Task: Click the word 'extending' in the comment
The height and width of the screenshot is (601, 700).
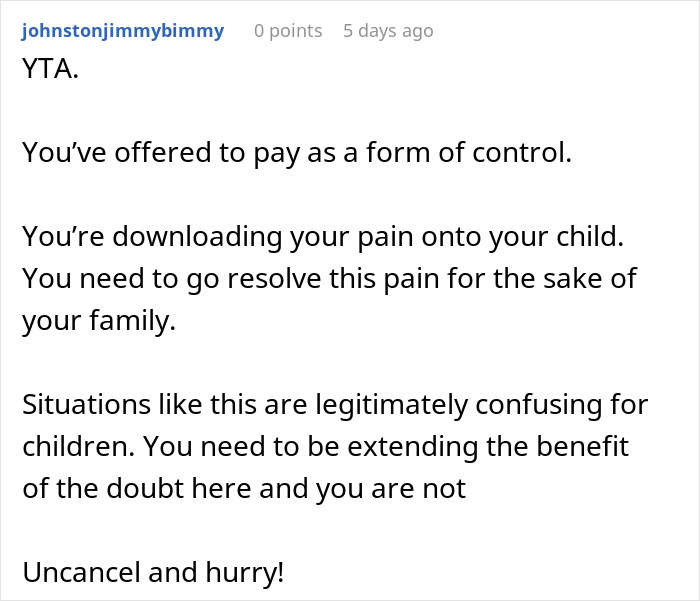Action: tap(373, 449)
